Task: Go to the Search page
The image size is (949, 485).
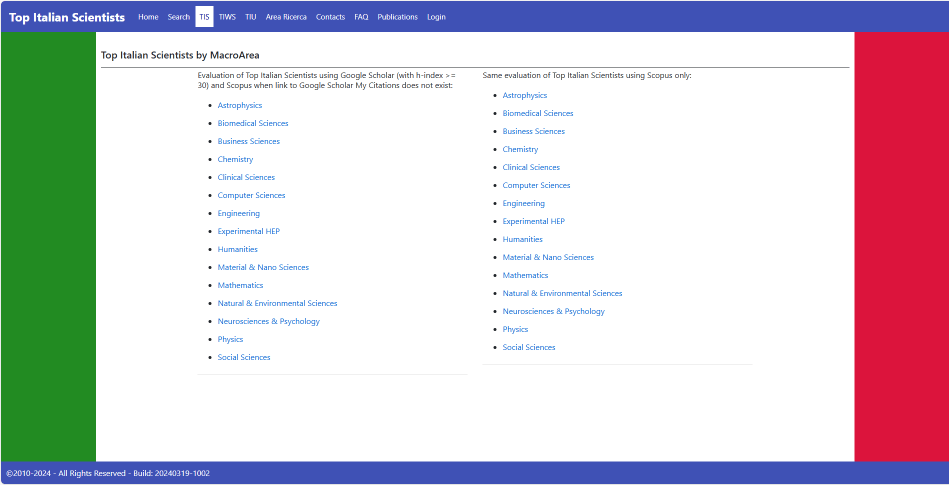Action: (x=179, y=17)
